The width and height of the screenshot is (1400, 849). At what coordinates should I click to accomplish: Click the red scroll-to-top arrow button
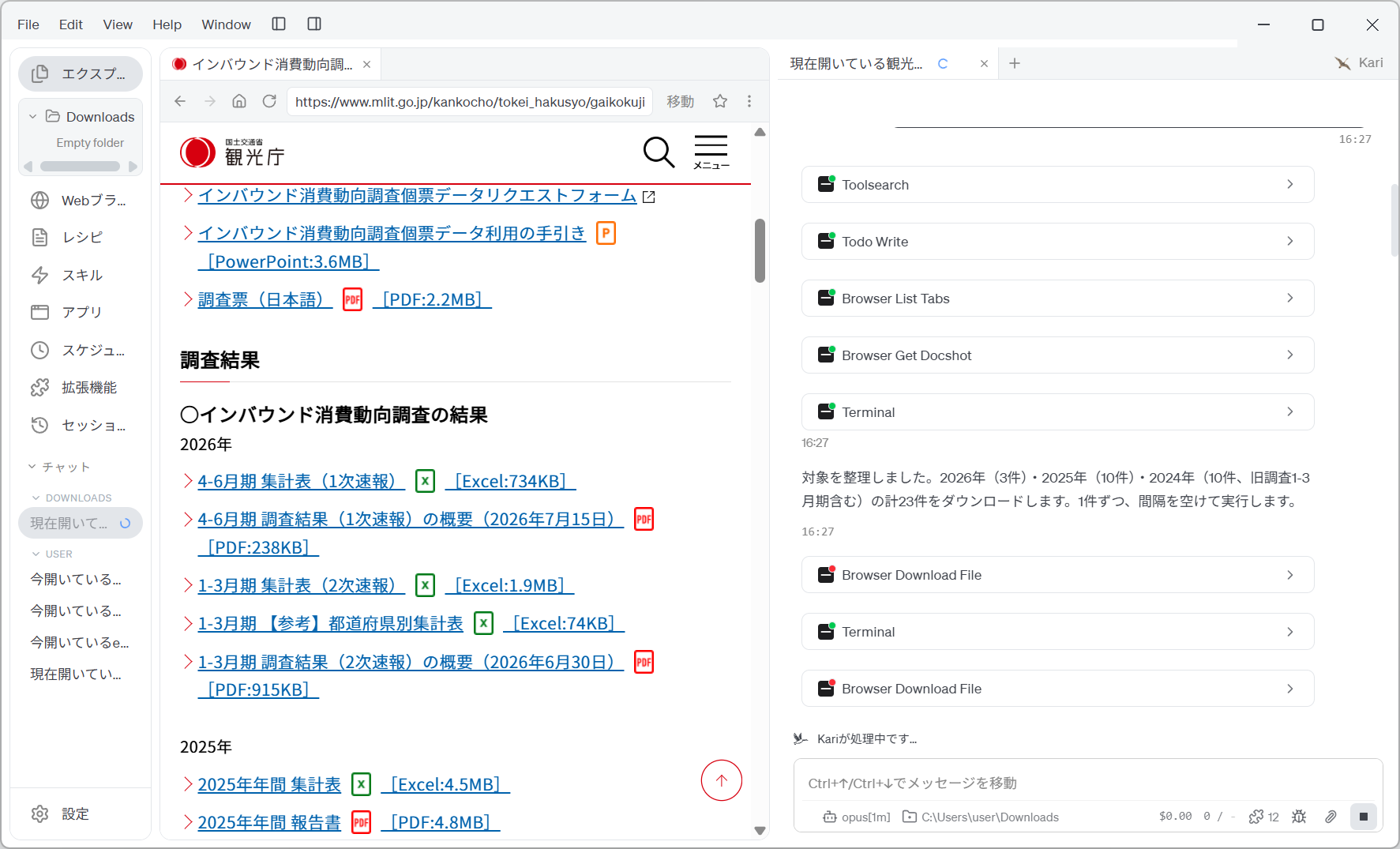(722, 780)
